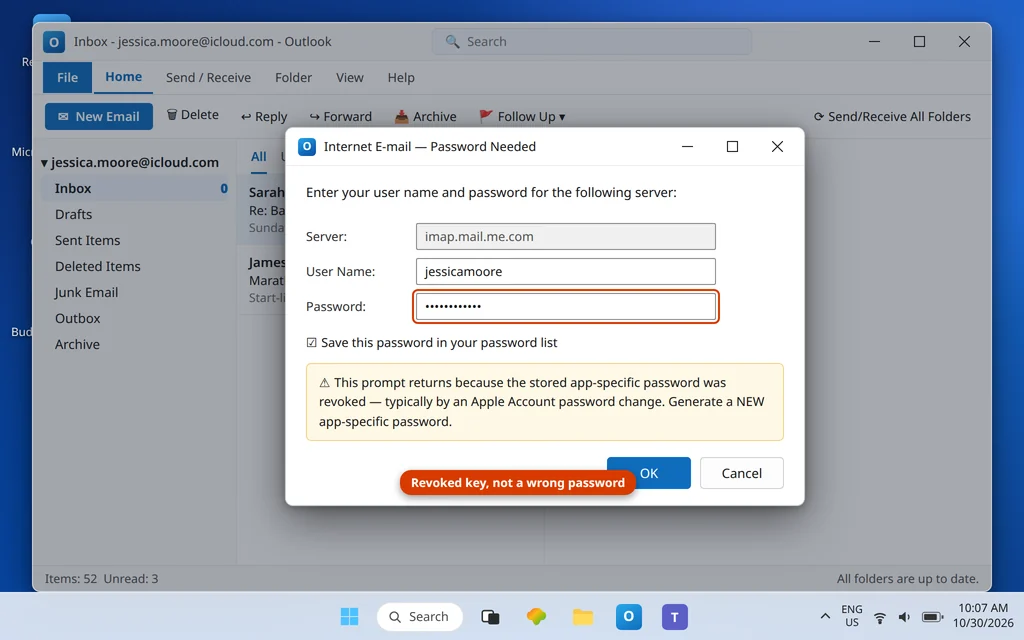Click the Inbox unread count 0

224,188
